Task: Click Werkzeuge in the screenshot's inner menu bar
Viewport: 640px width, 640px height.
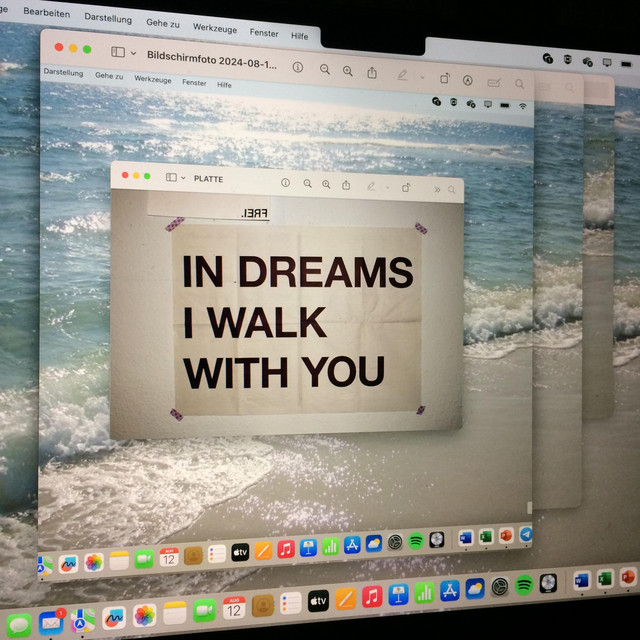Action: coord(153,79)
